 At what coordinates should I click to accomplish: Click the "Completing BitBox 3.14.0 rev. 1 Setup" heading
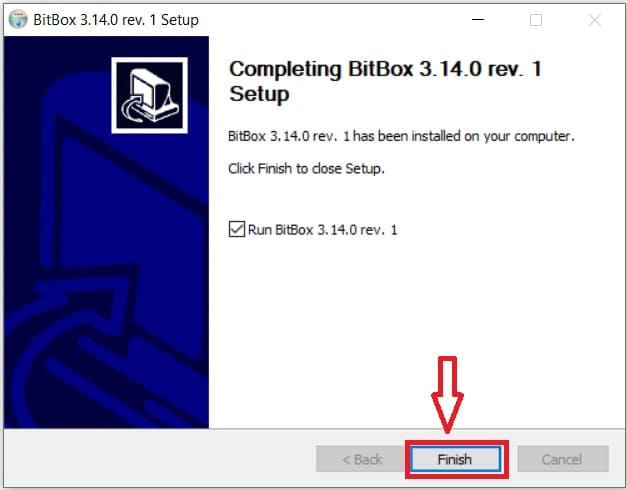click(385, 81)
